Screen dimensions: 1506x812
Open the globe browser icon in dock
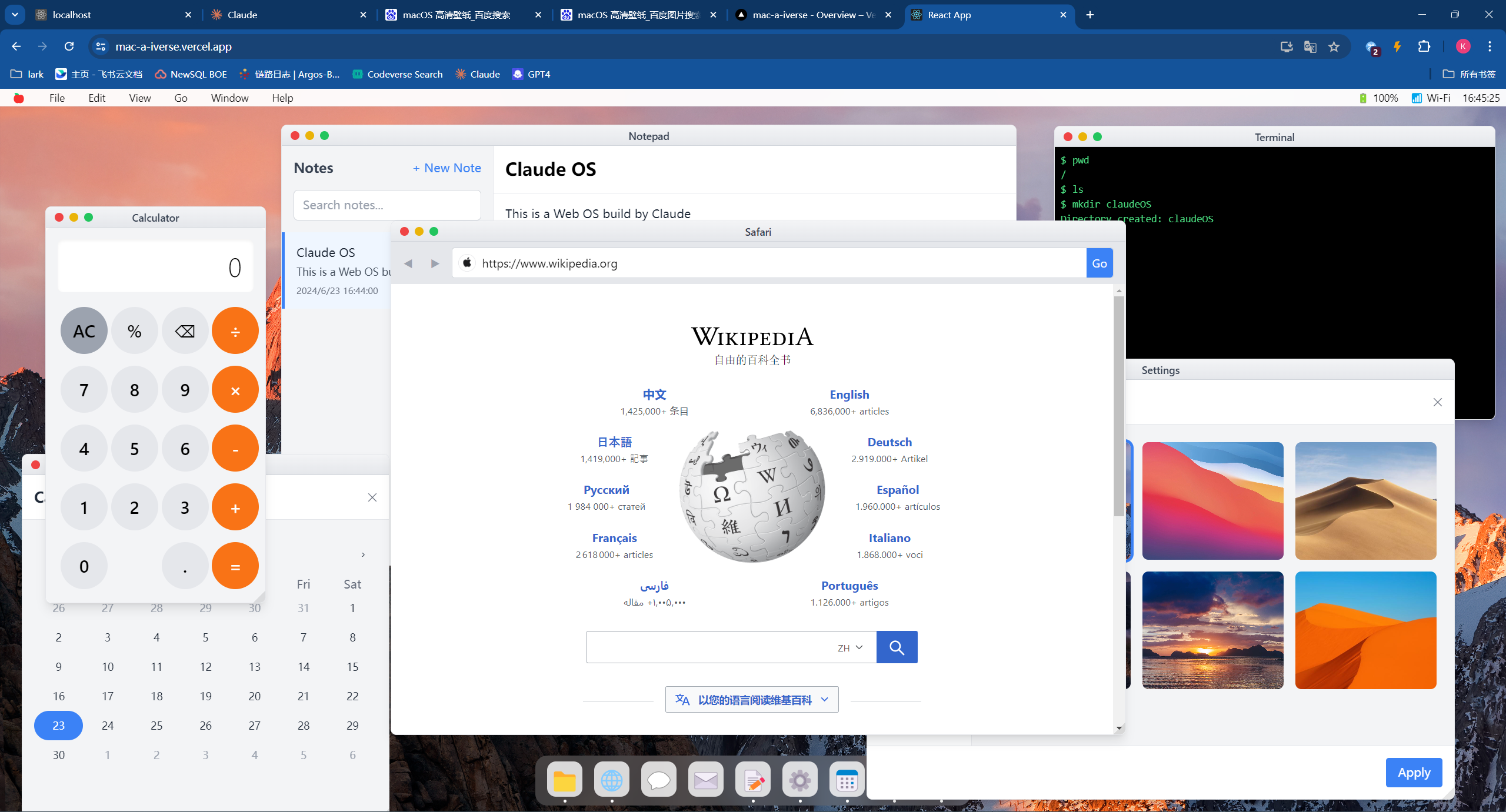[611, 780]
